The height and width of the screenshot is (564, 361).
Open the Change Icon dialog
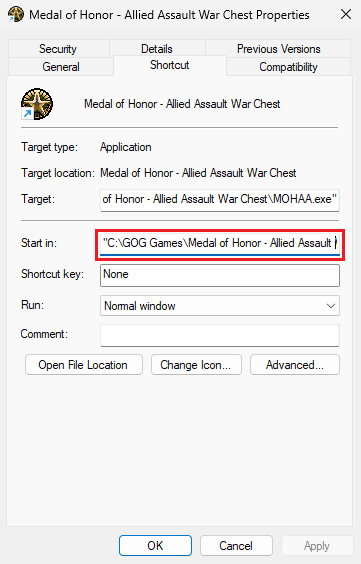[x=196, y=365]
